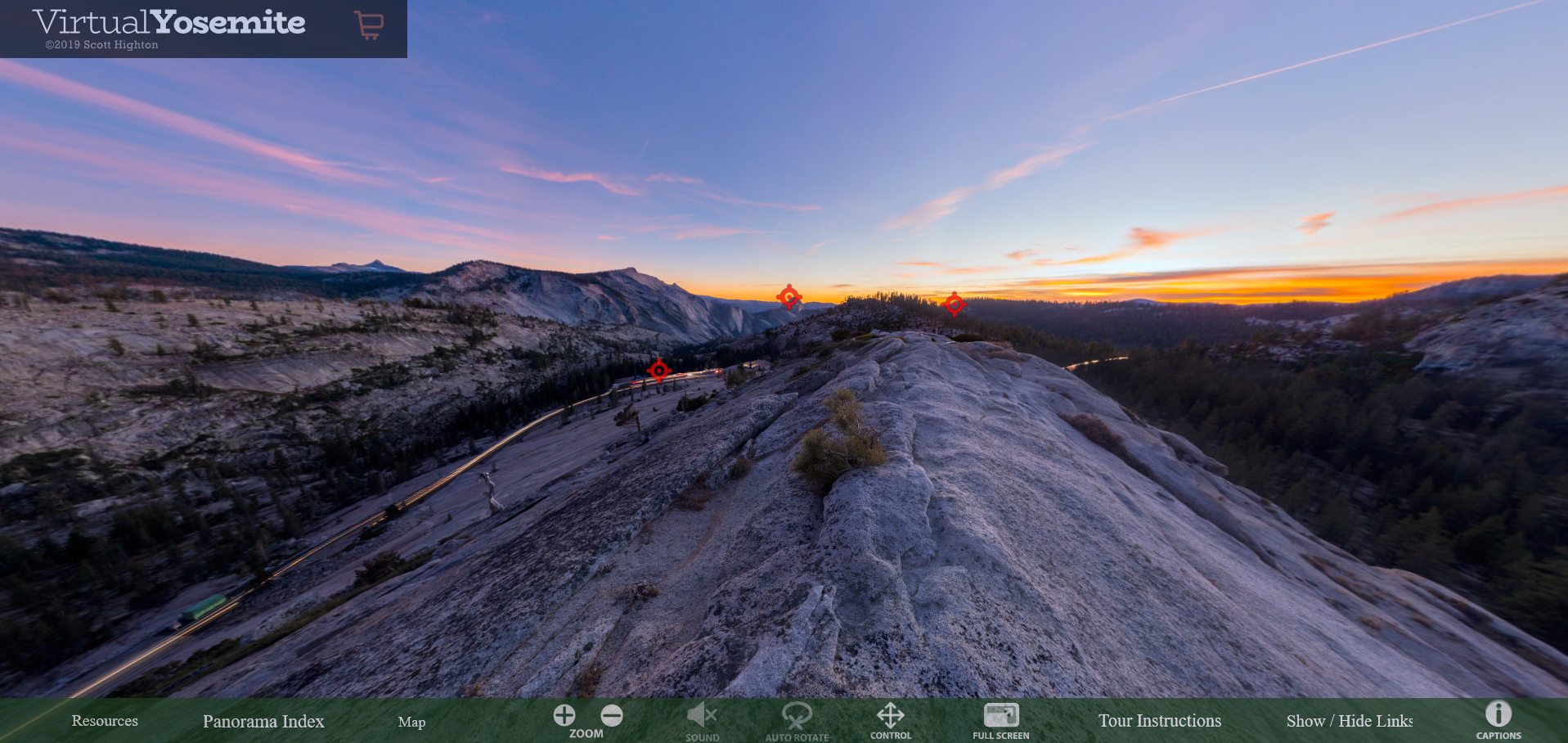Click the red hotspot above the tree-lined ridge
The image size is (1568, 743).
[954, 304]
